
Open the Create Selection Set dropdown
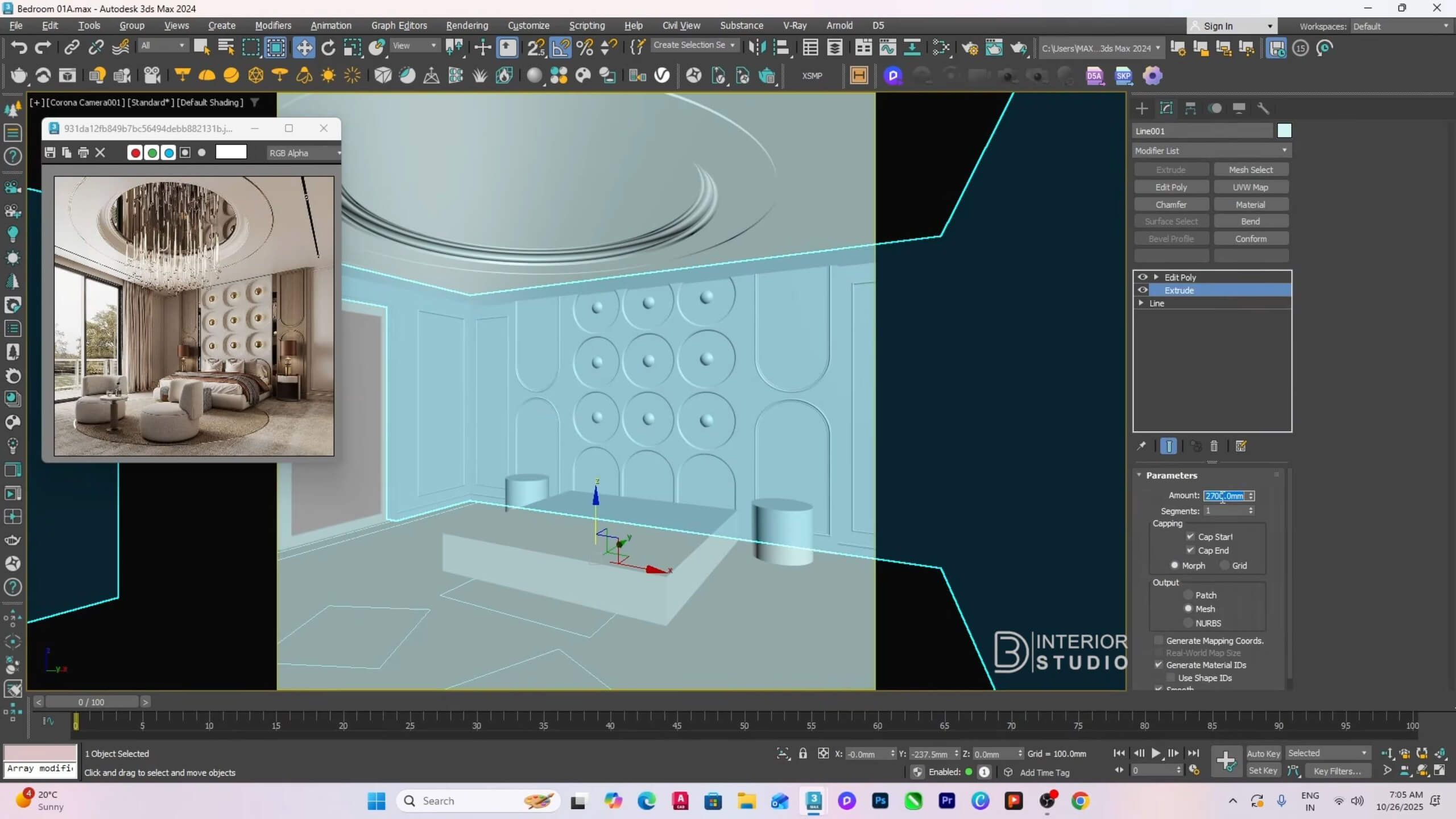[x=694, y=45]
